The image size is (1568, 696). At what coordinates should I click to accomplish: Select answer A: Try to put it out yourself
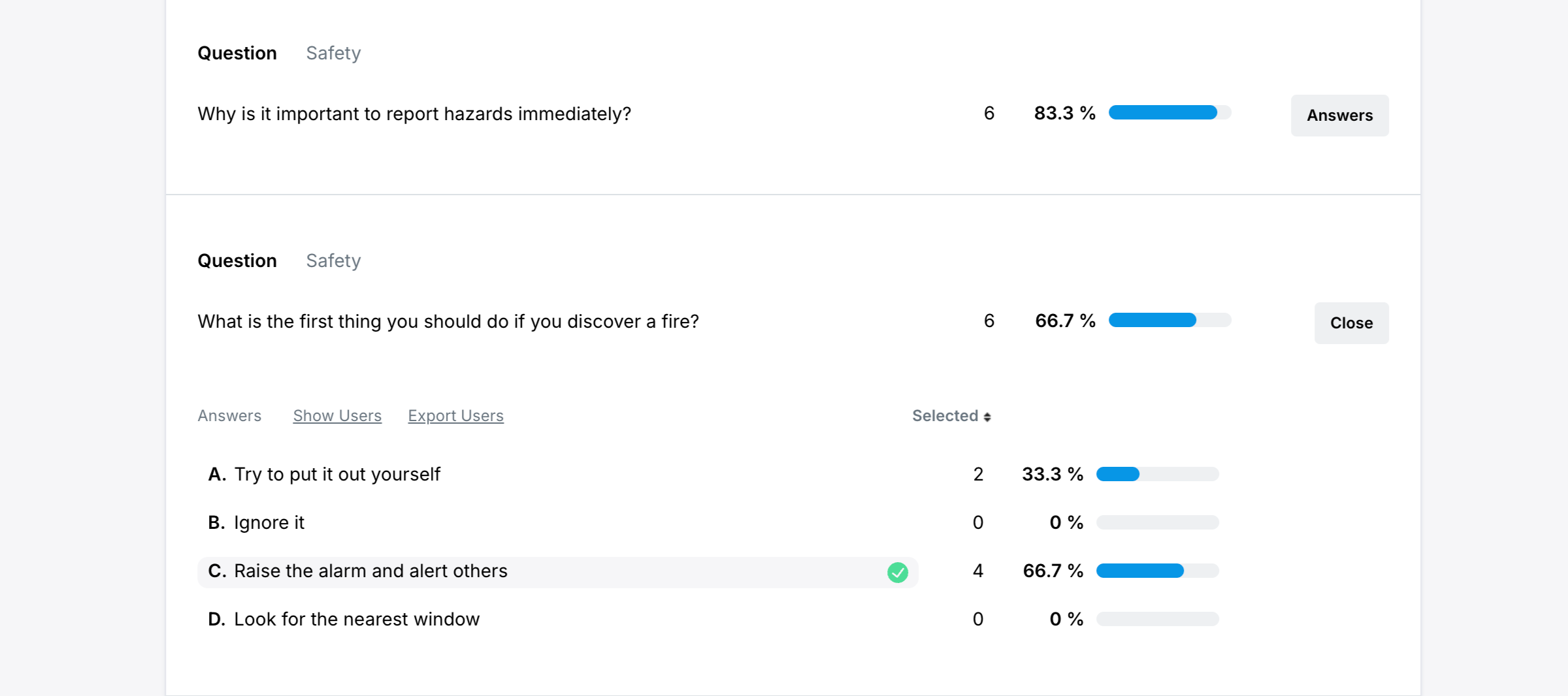point(337,474)
